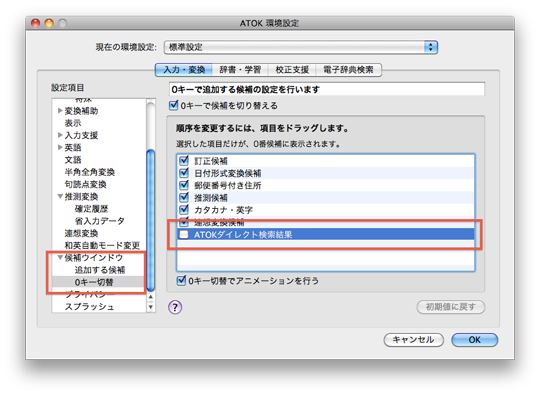This screenshot has width=540, height=395.
Task: Select 0キー切替 in the settings tree
Action: pyautogui.click(x=94, y=282)
